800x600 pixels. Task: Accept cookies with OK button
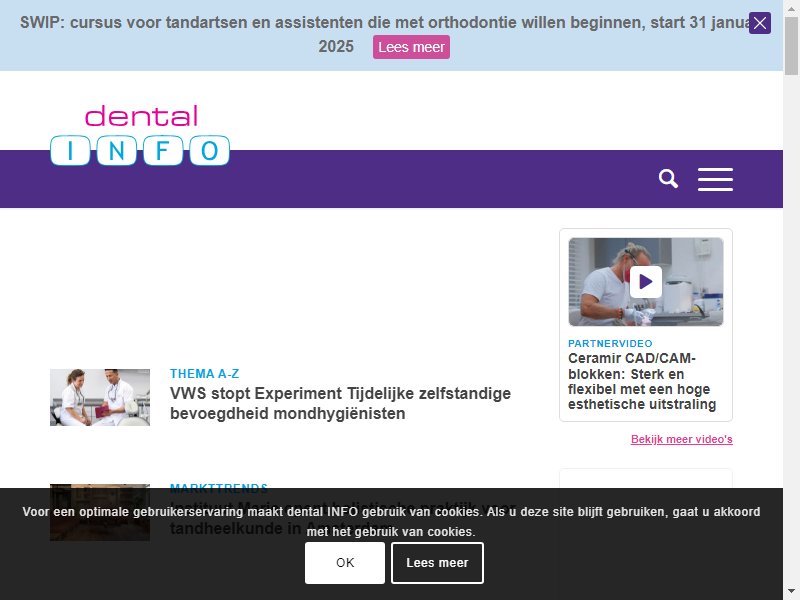[x=345, y=563]
